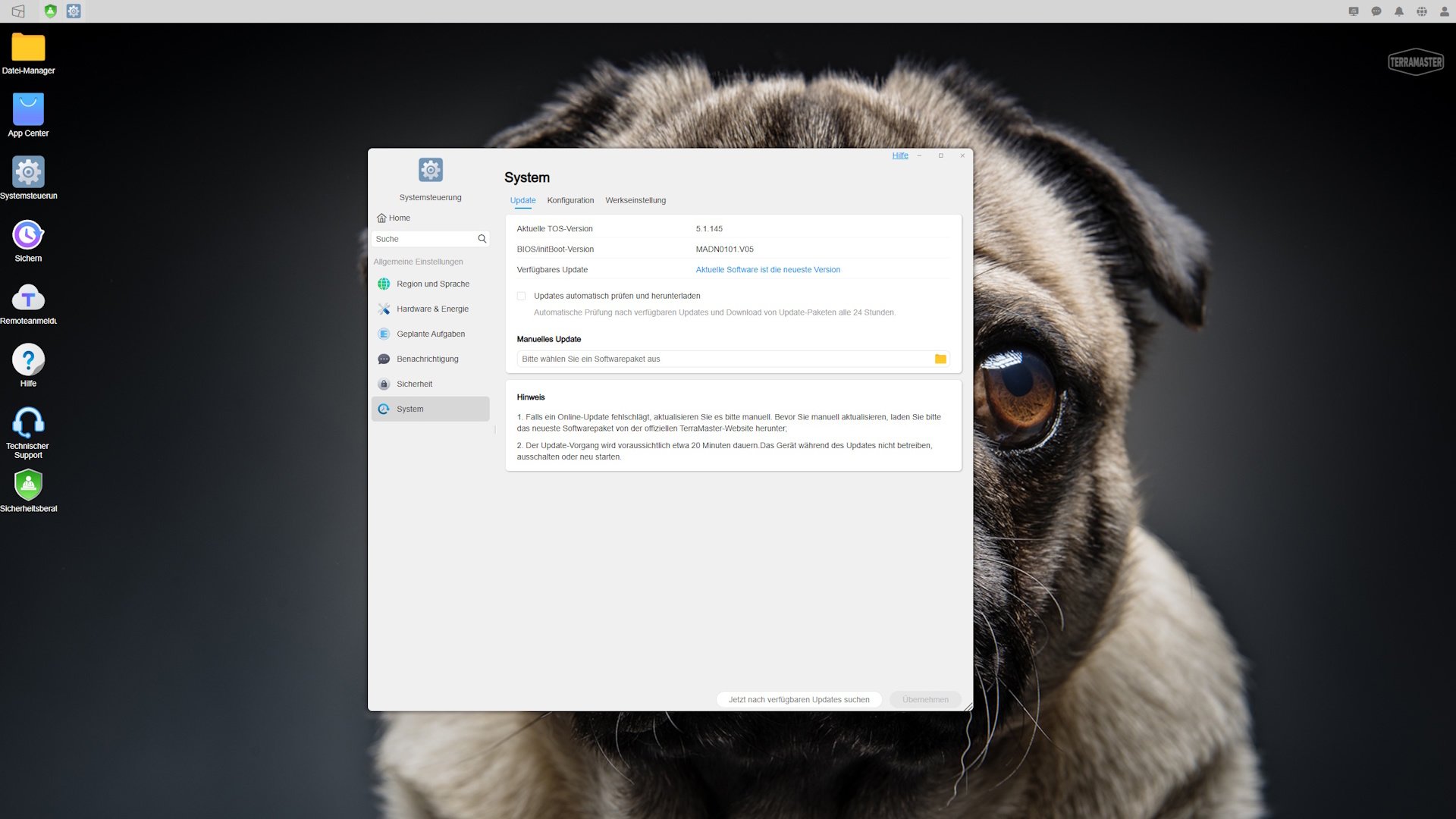Screen dimensions: 1456x819
Task: Click Jetzt nach verfügbaren Updates suchen button
Action: pyautogui.click(x=799, y=700)
